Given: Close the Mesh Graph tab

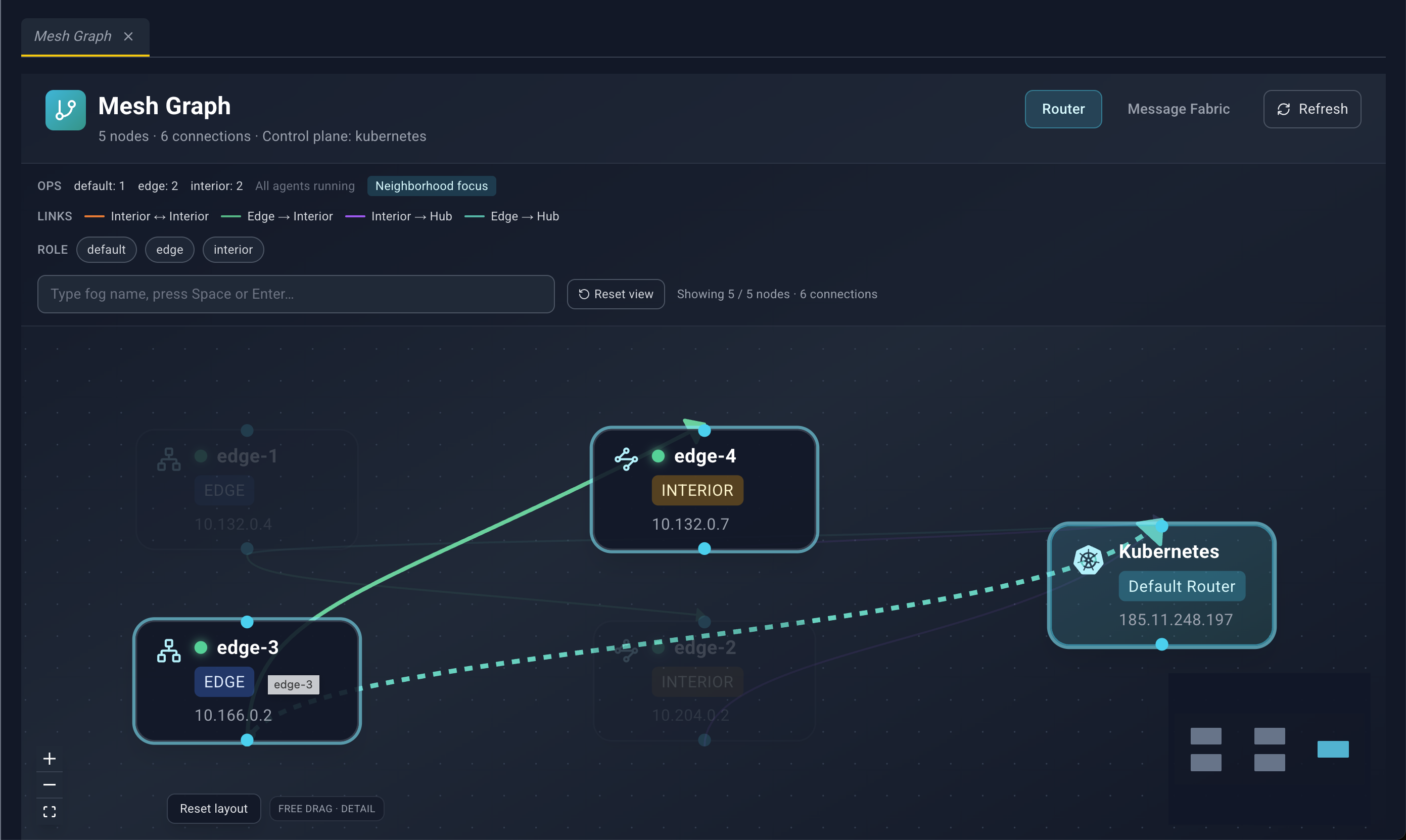Looking at the screenshot, I should [x=128, y=36].
